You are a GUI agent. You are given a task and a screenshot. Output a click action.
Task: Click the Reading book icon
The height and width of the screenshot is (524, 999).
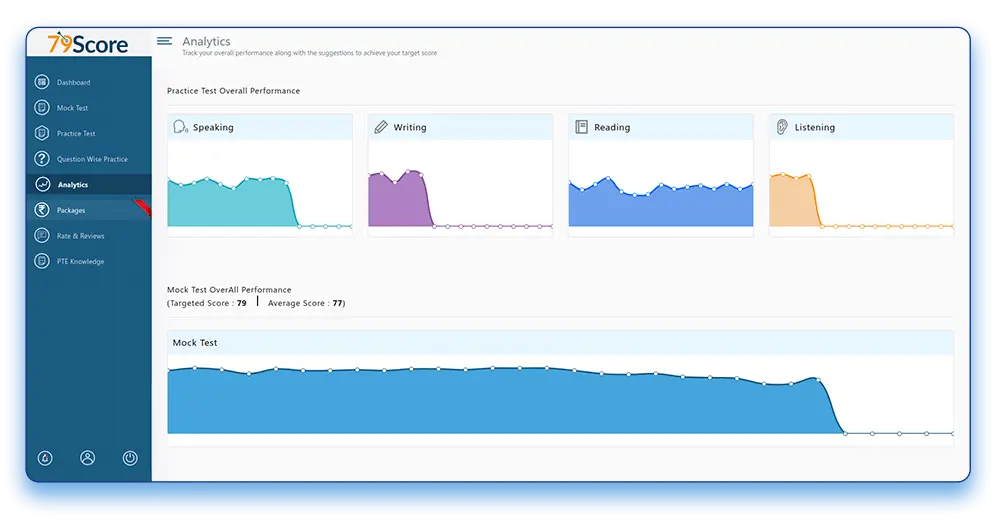581,127
